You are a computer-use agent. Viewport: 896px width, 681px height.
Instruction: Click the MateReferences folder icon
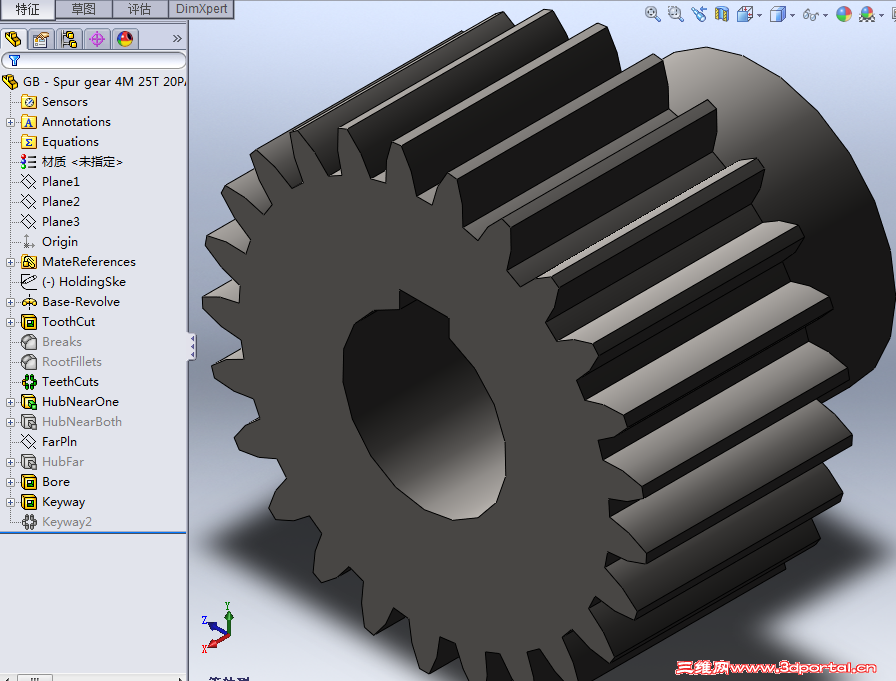point(29,262)
